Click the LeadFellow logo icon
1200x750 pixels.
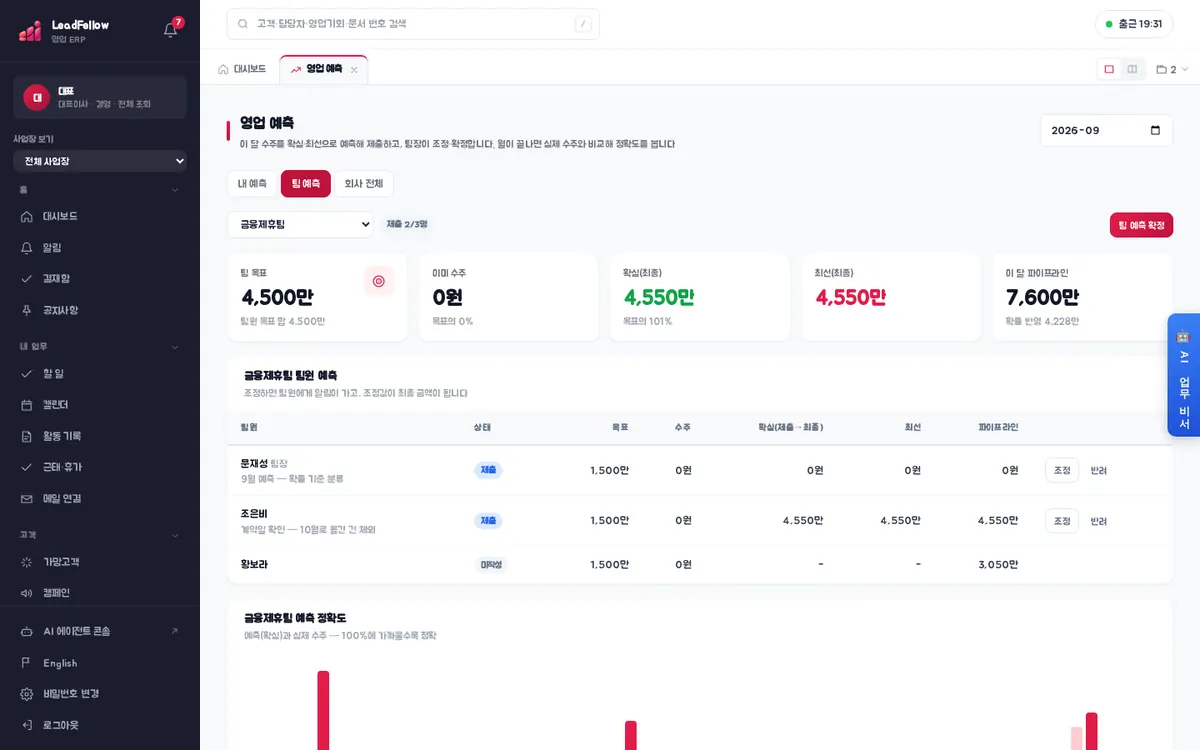click(x=30, y=31)
